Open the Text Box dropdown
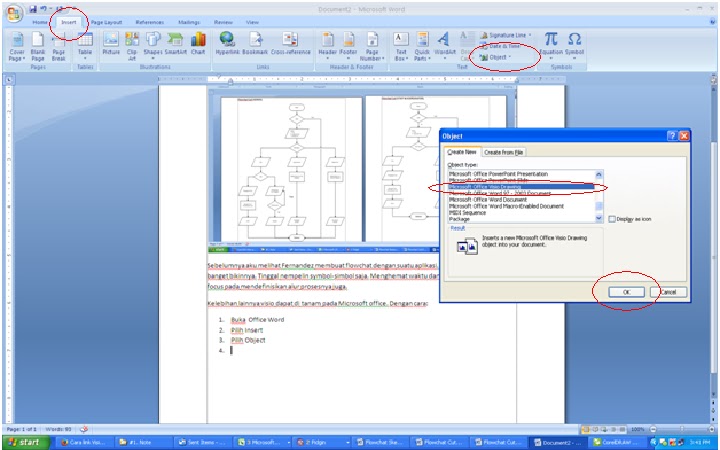The width and height of the screenshot is (720, 450). pyautogui.click(x=401, y=47)
